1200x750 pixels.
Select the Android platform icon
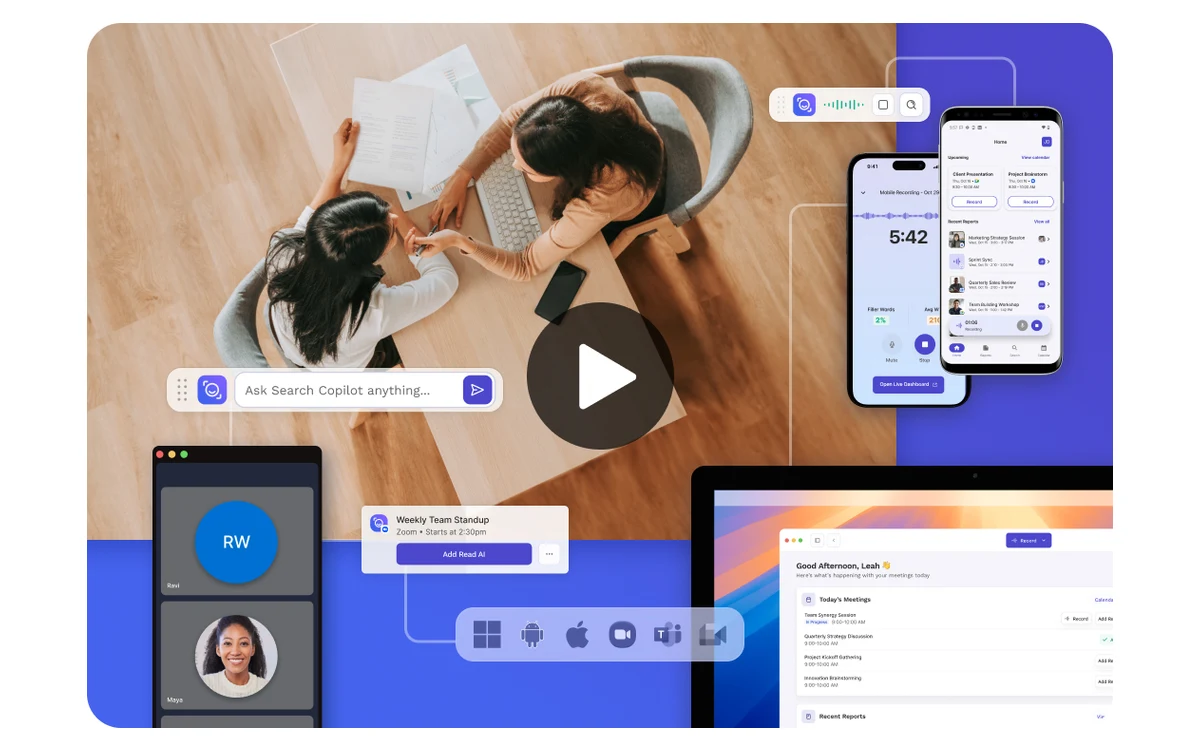pyautogui.click(x=532, y=634)
